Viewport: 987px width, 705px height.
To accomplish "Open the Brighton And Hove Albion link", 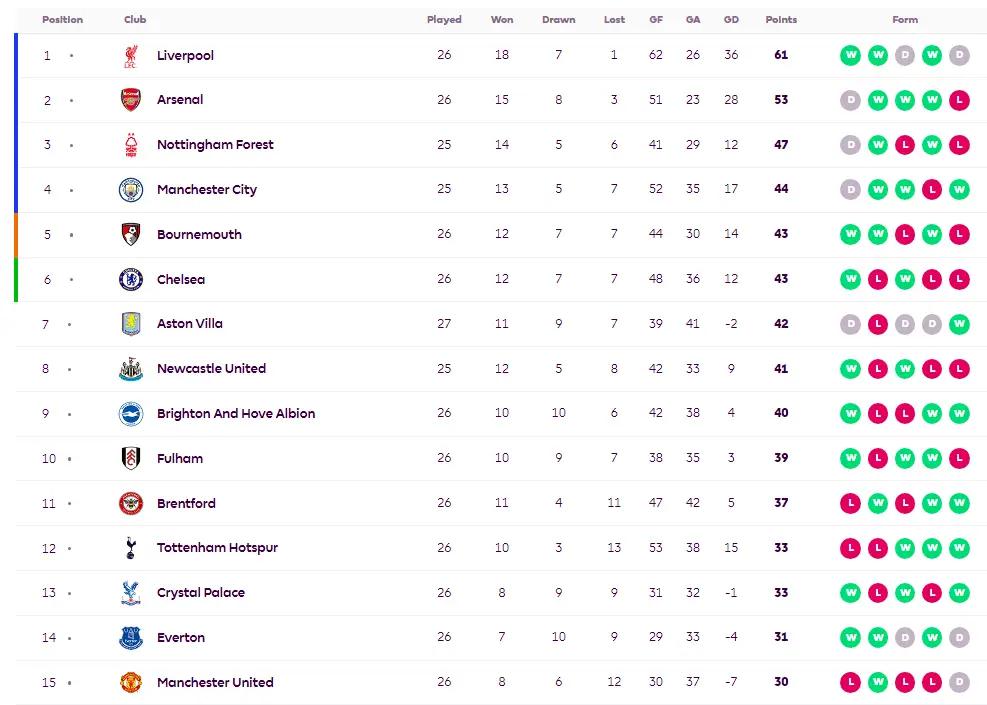I will pyautogui.click(x=236, y=414).
